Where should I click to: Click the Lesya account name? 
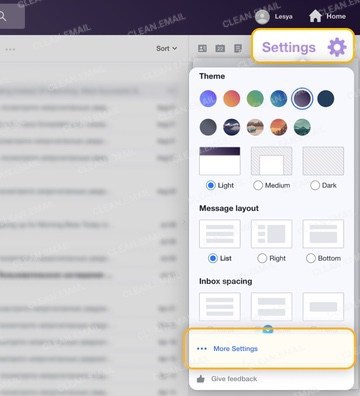tap(284, 16)
